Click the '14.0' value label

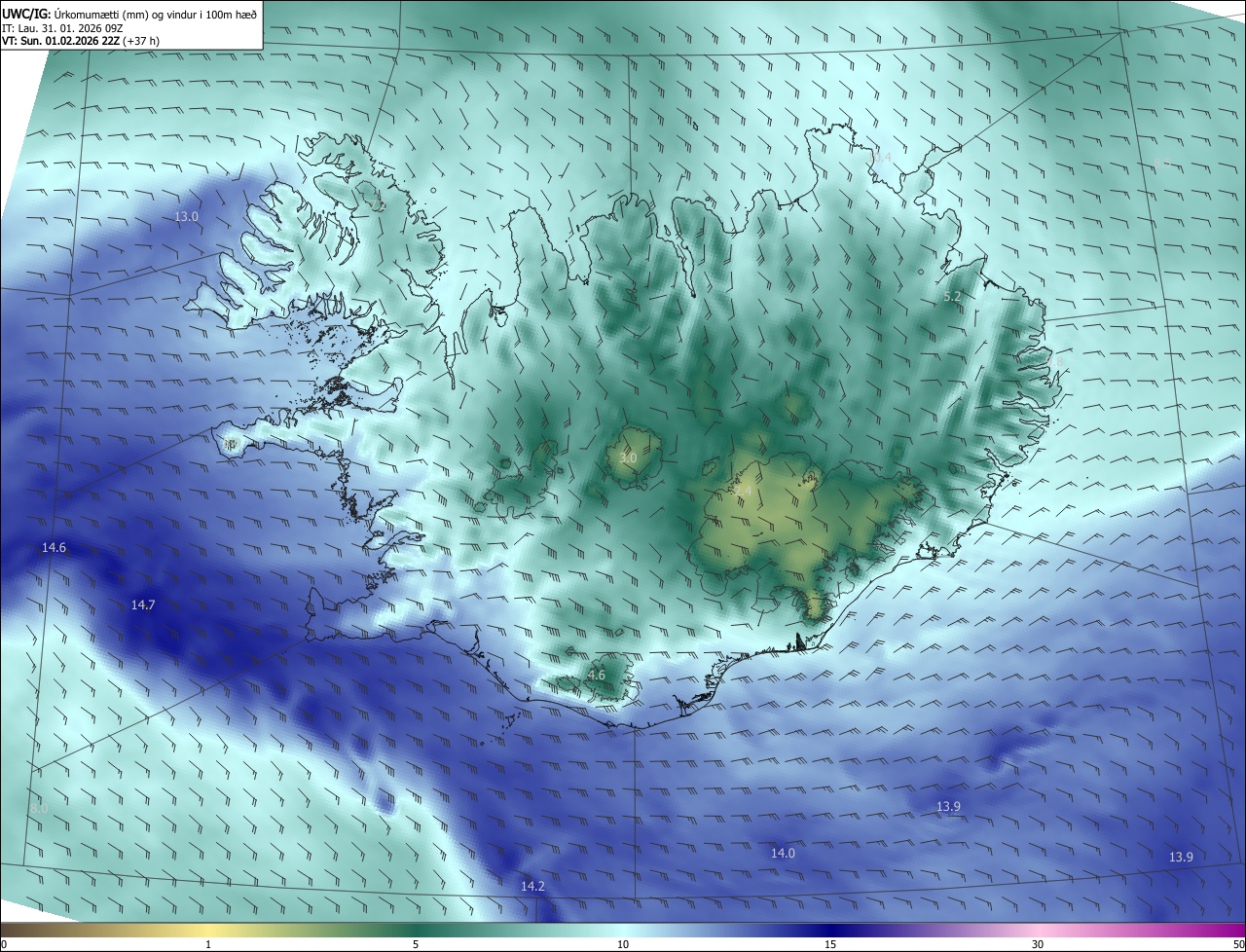(x=783, y=853)
